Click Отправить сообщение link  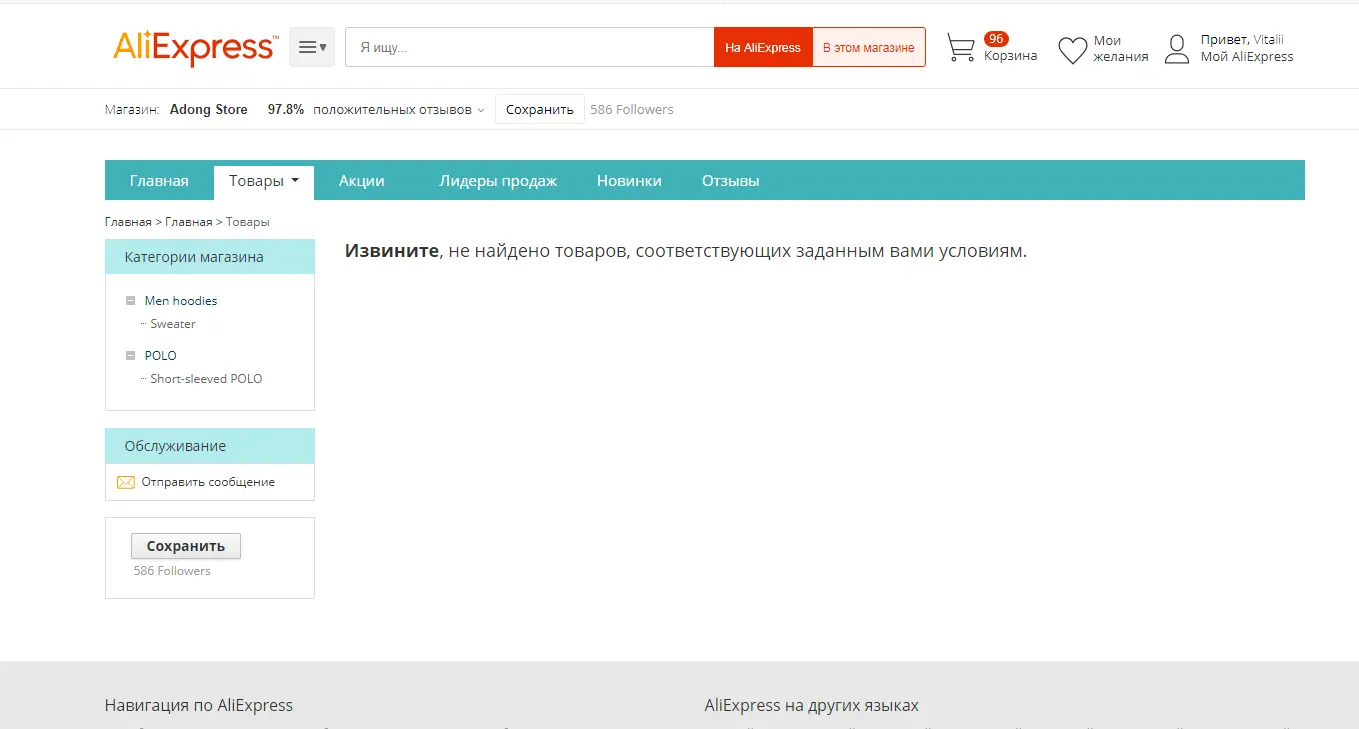208,482
